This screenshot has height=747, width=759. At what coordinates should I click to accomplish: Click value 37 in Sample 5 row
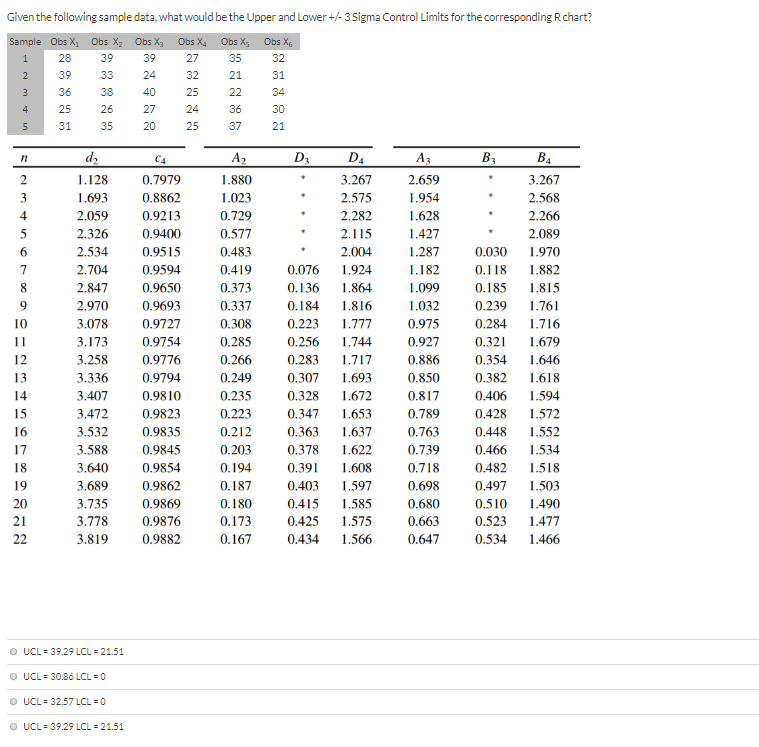click(x=235, y=126)
